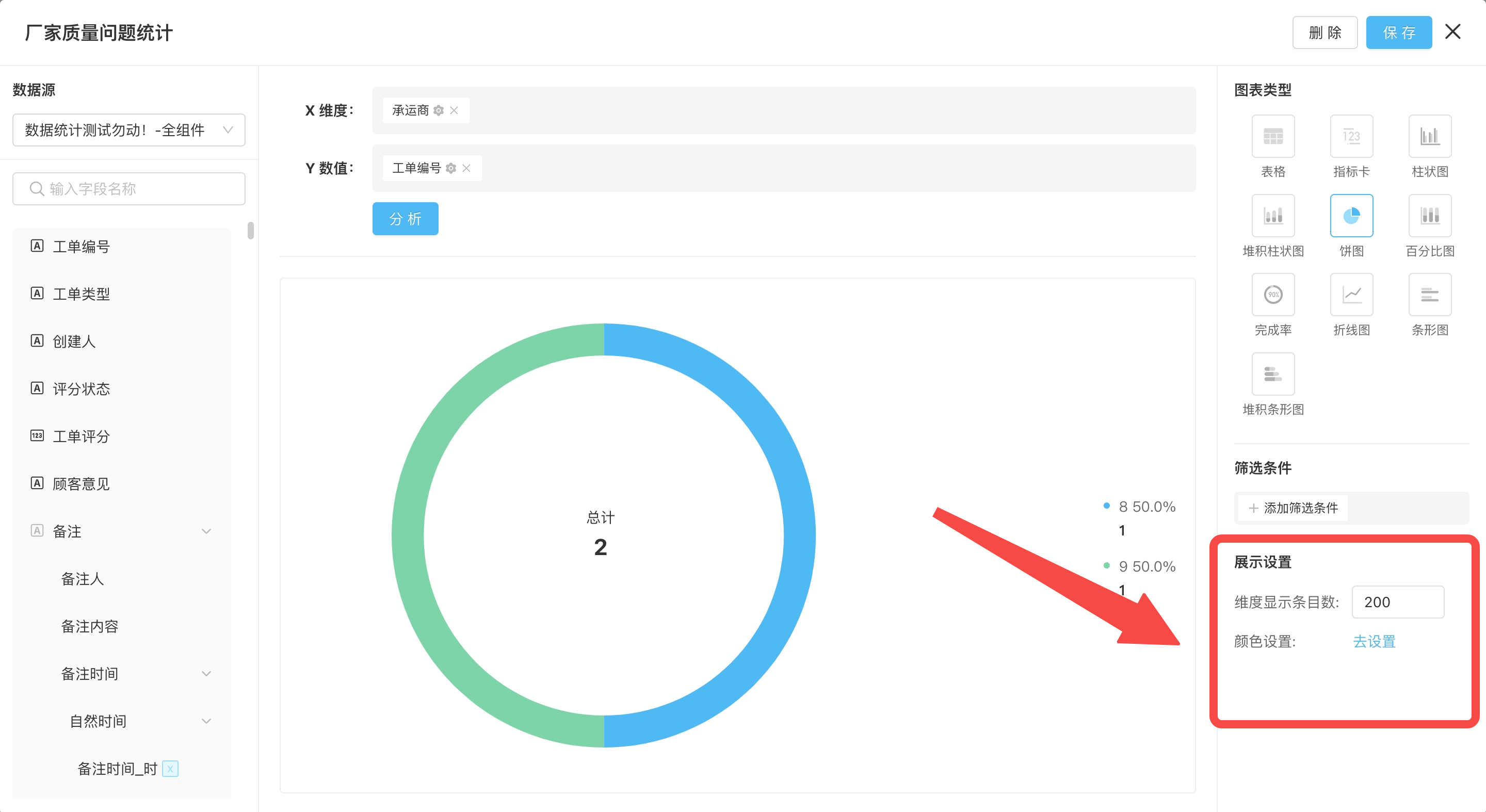This screenshot has width=1486, height=812.
Task: Select the 指标卡 chart type icon
Action: click(1351, 136)
